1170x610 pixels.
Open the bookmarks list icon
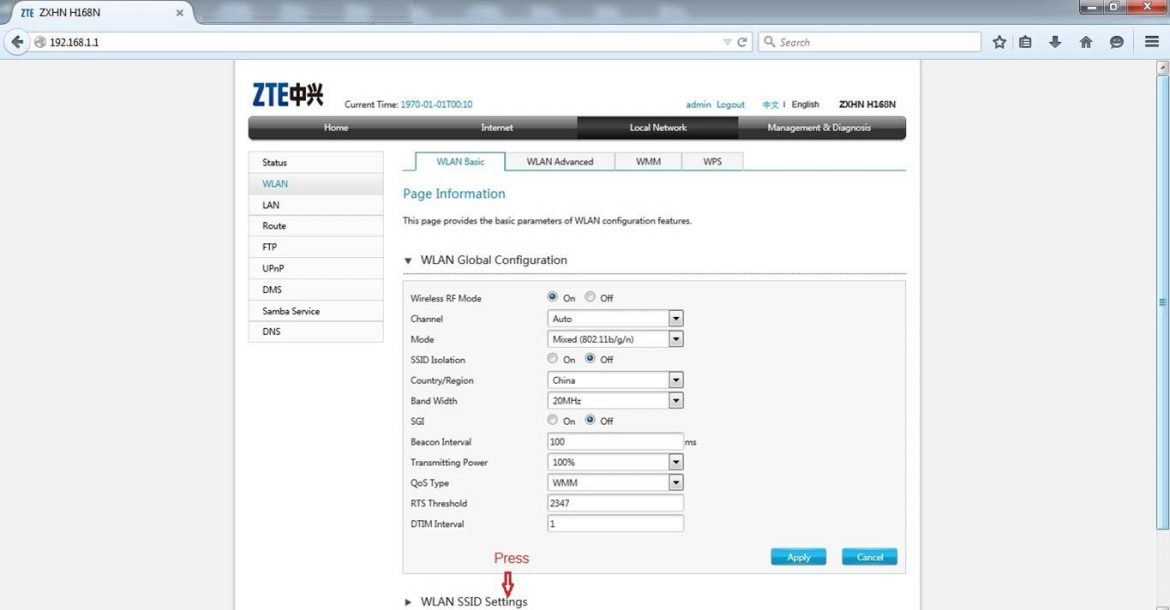click(1025, 42)
